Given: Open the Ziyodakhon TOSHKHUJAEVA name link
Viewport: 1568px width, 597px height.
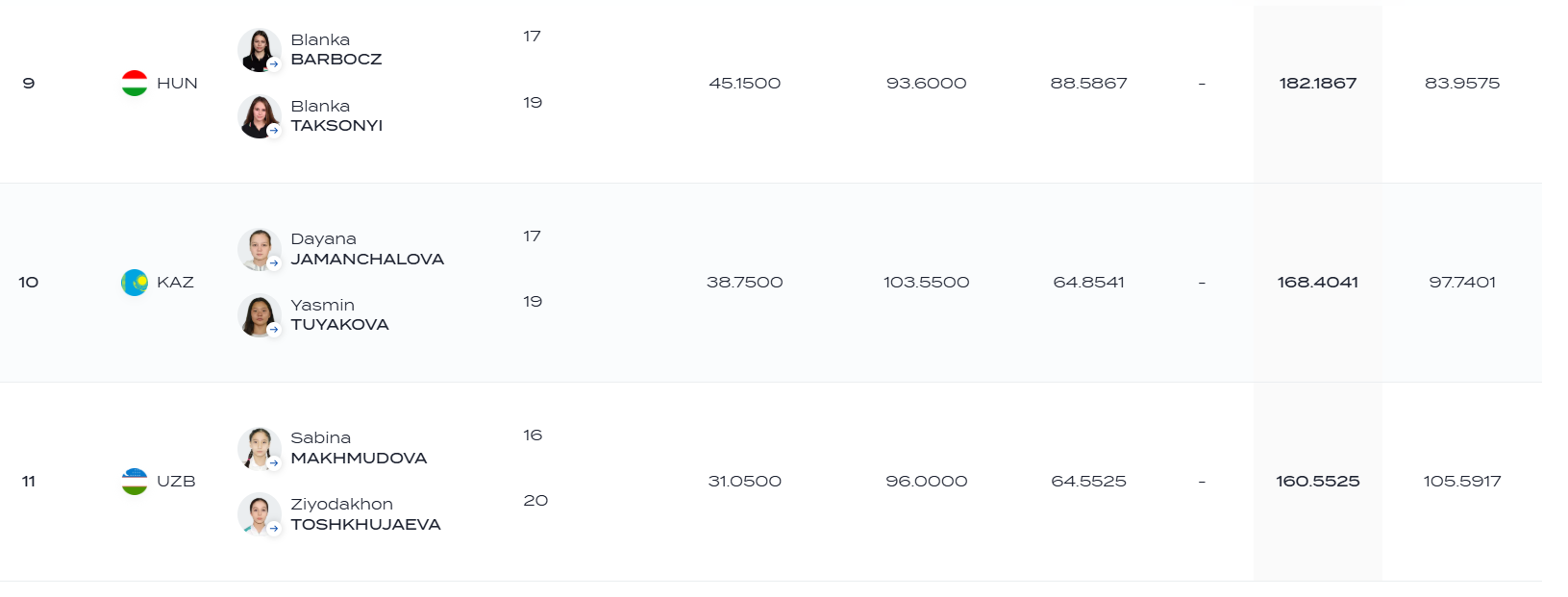Looking at the screenshot, I should click(x=365, y=514).
